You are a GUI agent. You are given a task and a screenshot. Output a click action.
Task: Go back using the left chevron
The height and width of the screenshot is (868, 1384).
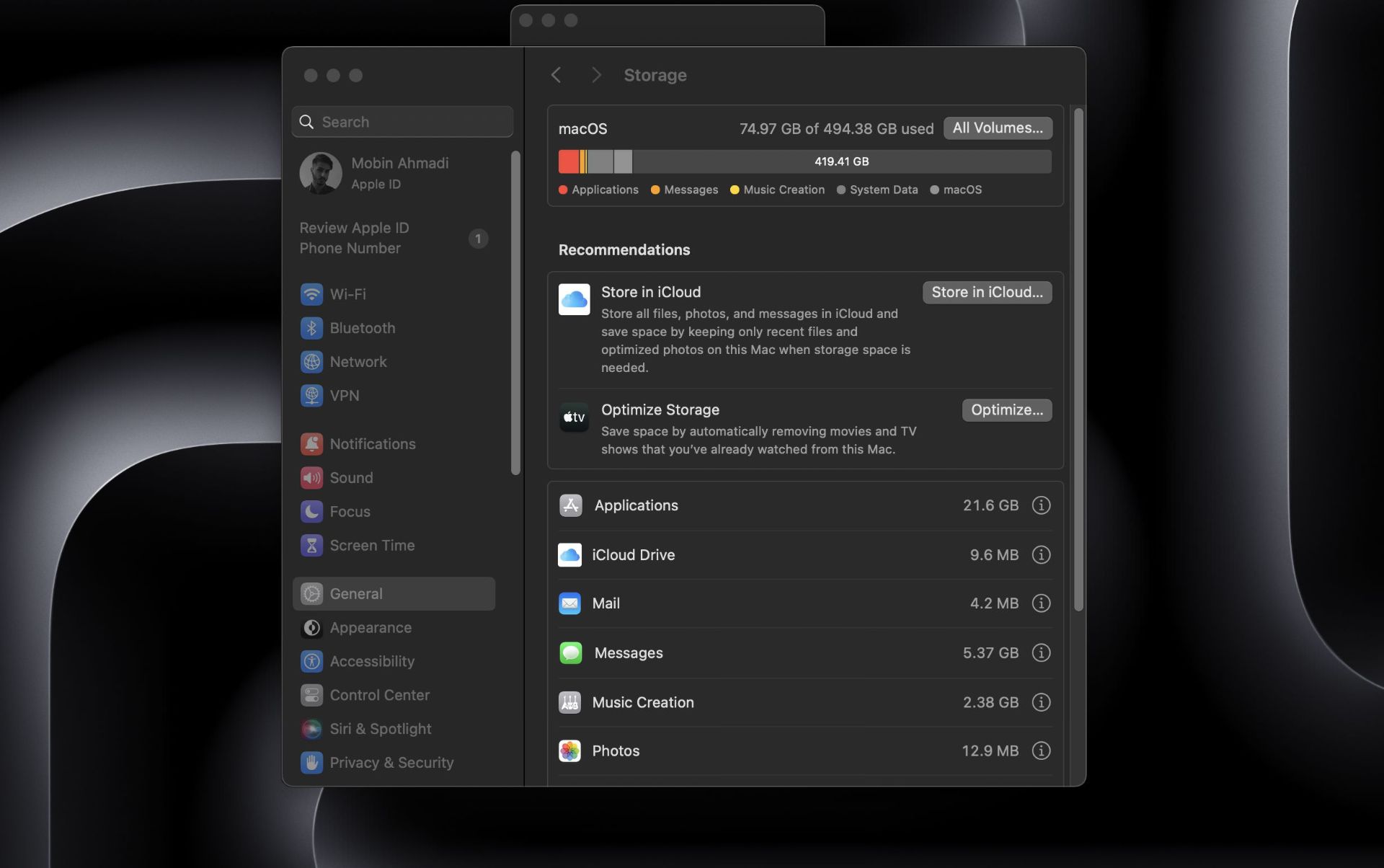(556, 75)
